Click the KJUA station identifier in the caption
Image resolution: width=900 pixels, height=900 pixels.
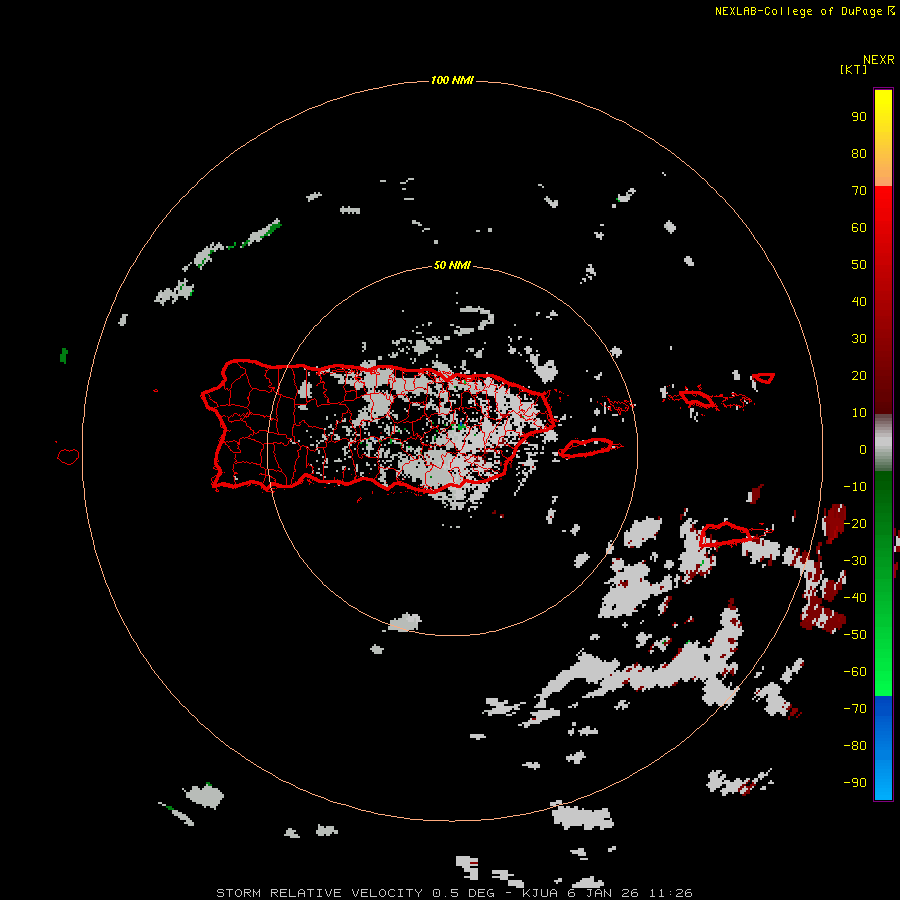540,893
